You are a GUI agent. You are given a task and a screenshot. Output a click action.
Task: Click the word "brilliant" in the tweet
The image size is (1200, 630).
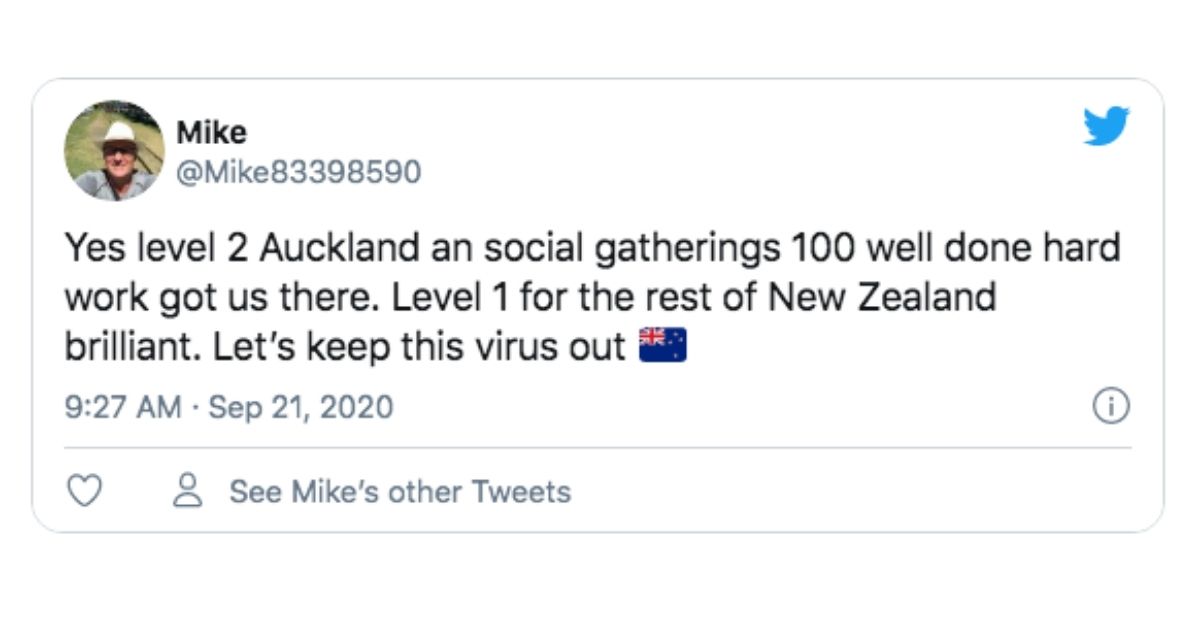pyautogui.click(x=130, y=347)
